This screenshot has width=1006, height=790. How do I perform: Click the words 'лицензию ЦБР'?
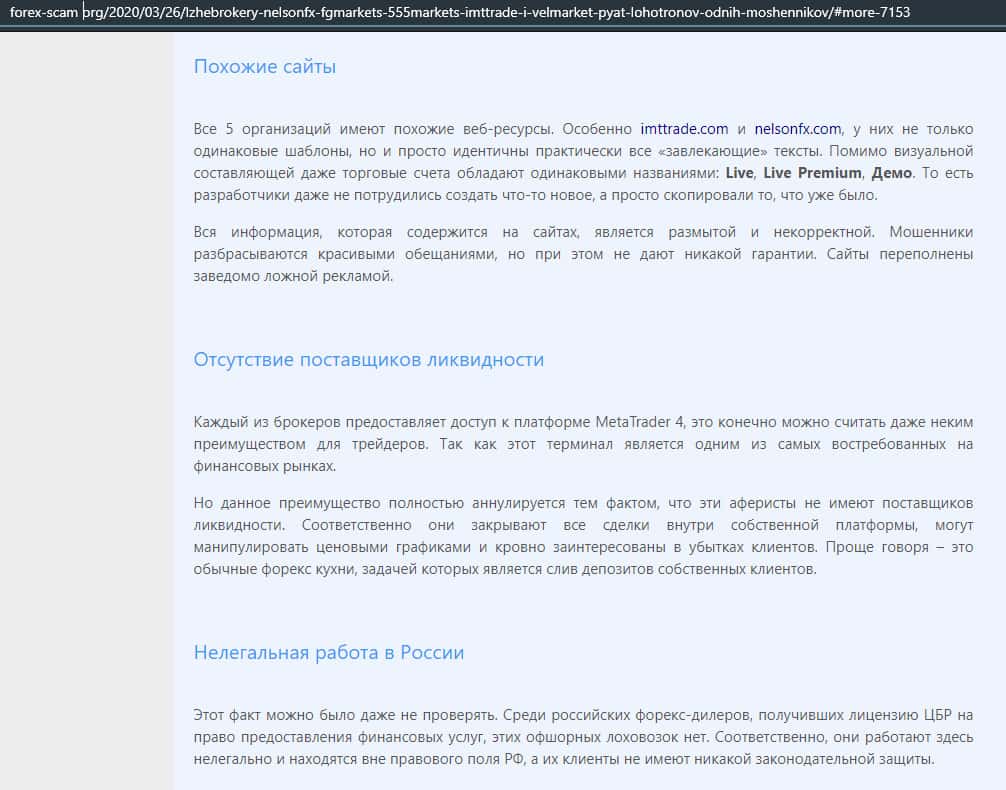point(899,715)
